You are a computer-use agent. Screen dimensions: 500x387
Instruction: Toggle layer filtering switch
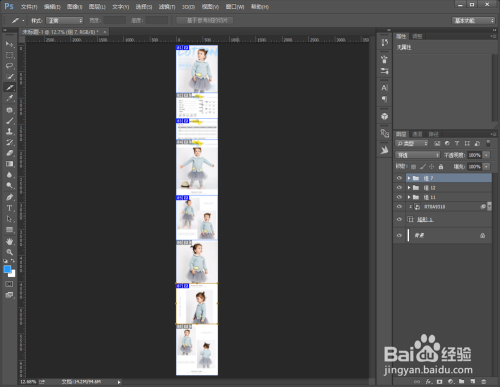[488, 143]
